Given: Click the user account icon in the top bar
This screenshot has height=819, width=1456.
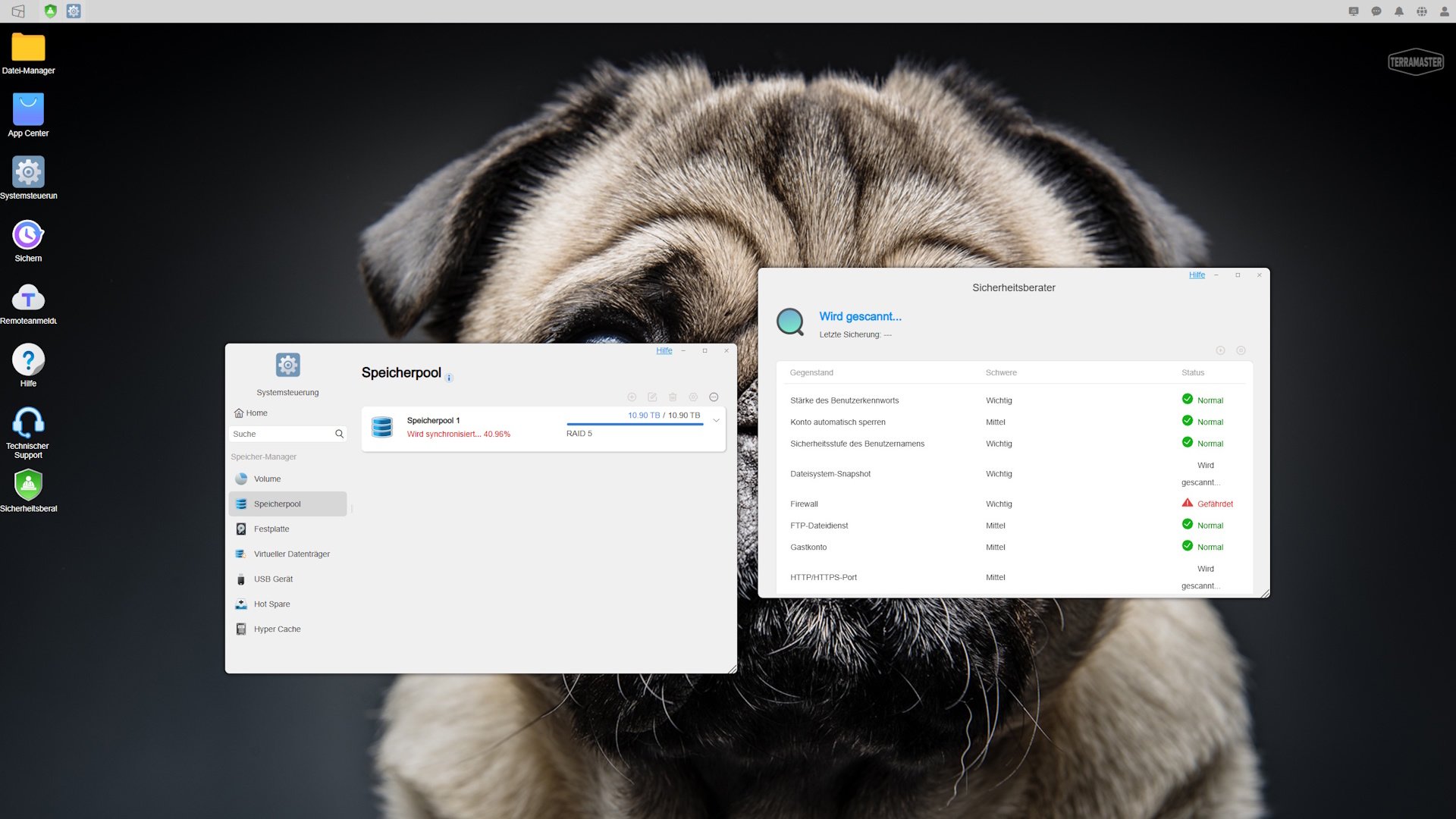Looking at the screenshot, I should [1444, 11].
